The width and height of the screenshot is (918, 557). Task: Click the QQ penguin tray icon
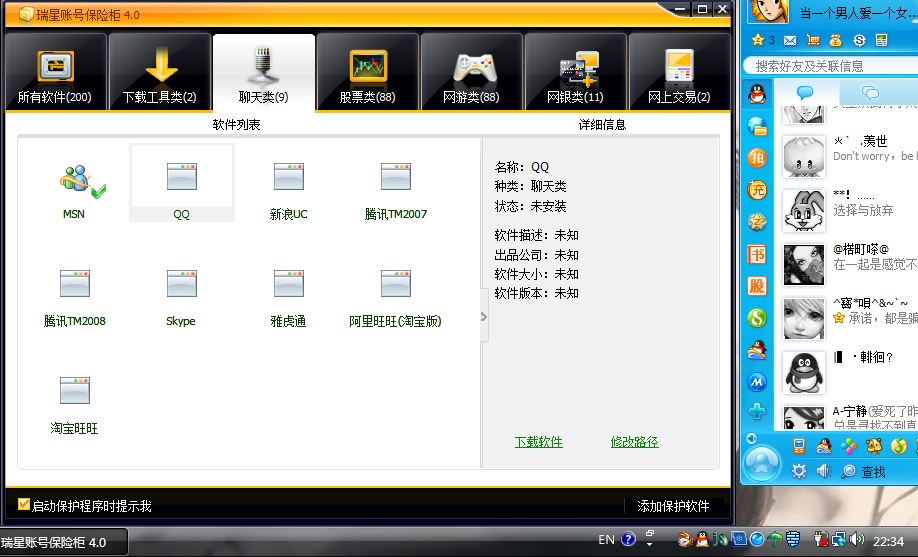pyautogui.click(x=701, y=539)
